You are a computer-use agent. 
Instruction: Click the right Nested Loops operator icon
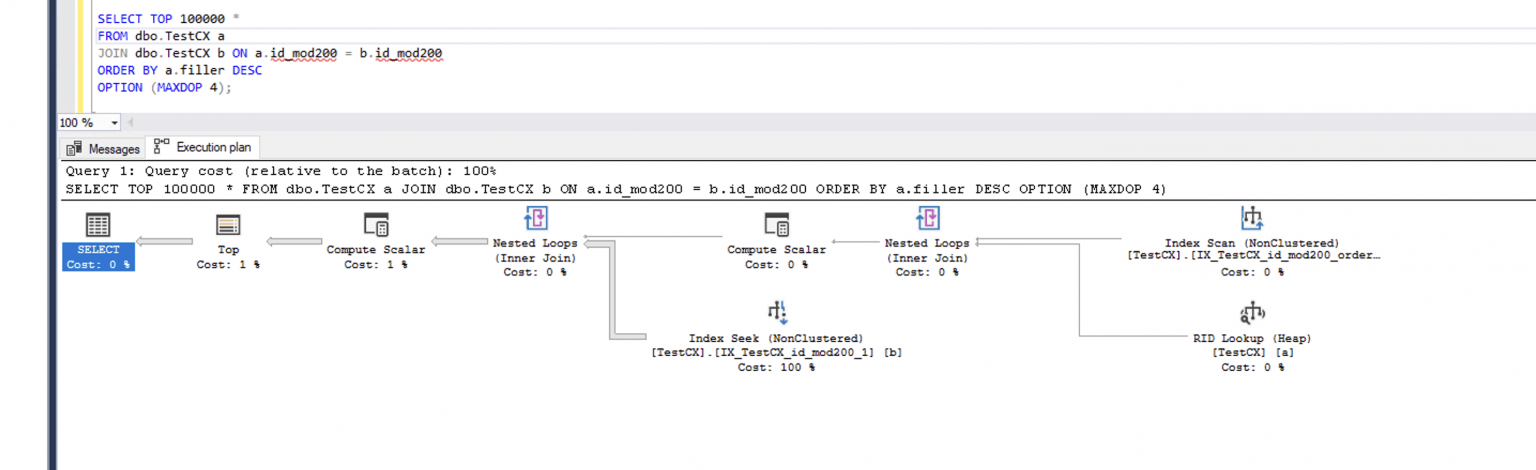point(927,219)
